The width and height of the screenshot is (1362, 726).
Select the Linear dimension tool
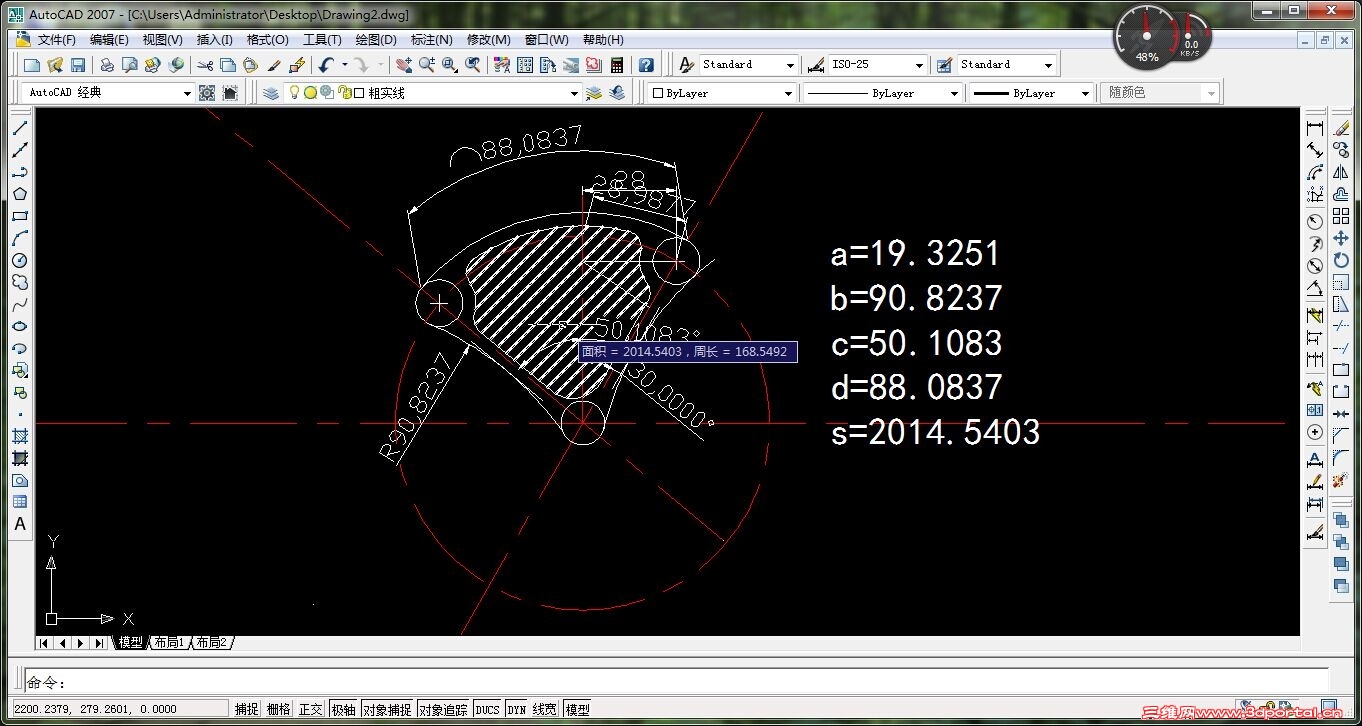pos(1315,128)
